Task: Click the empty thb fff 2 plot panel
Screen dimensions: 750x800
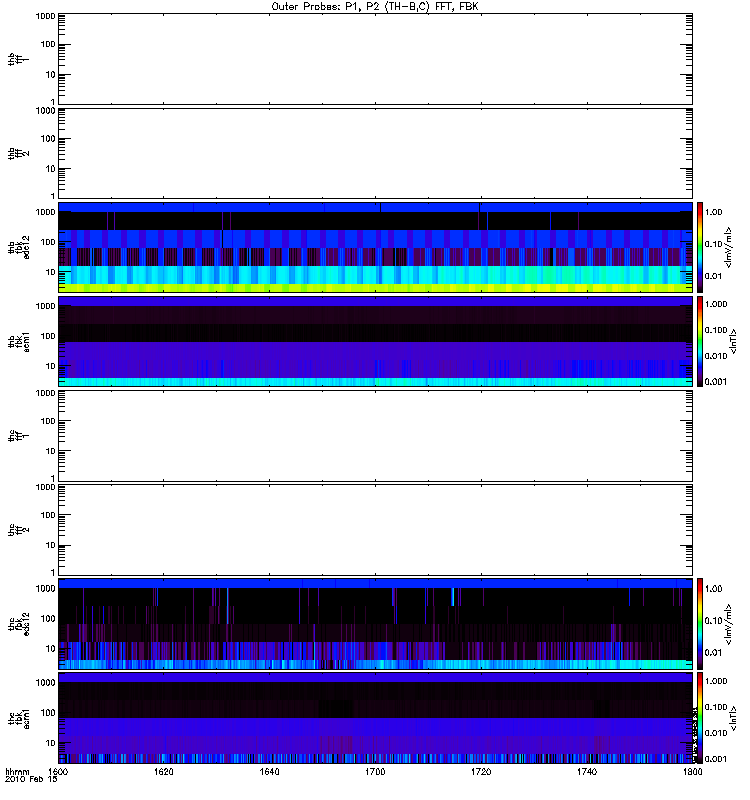Action: click(x=375, y=154)
